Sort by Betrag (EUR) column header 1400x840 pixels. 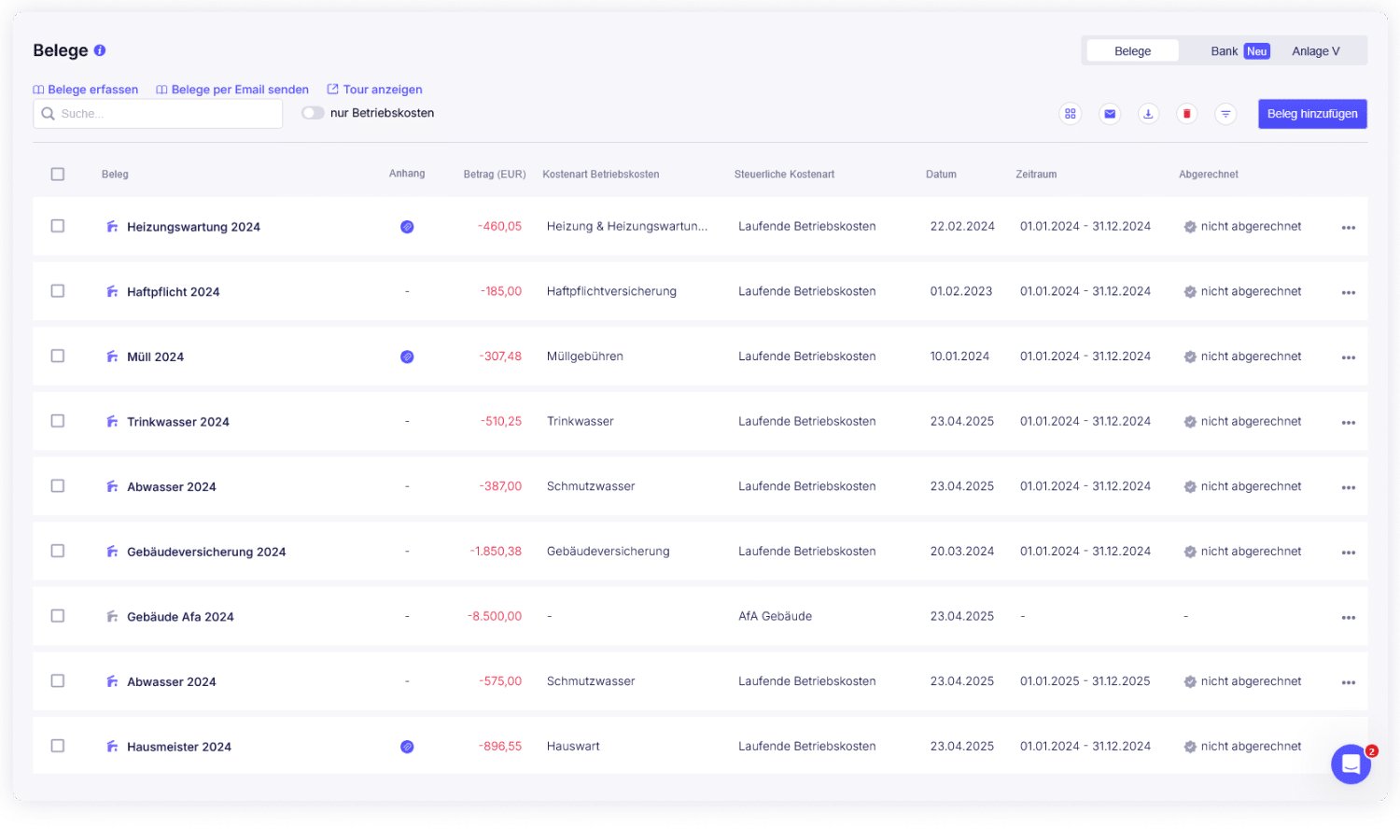pos(495,175)
